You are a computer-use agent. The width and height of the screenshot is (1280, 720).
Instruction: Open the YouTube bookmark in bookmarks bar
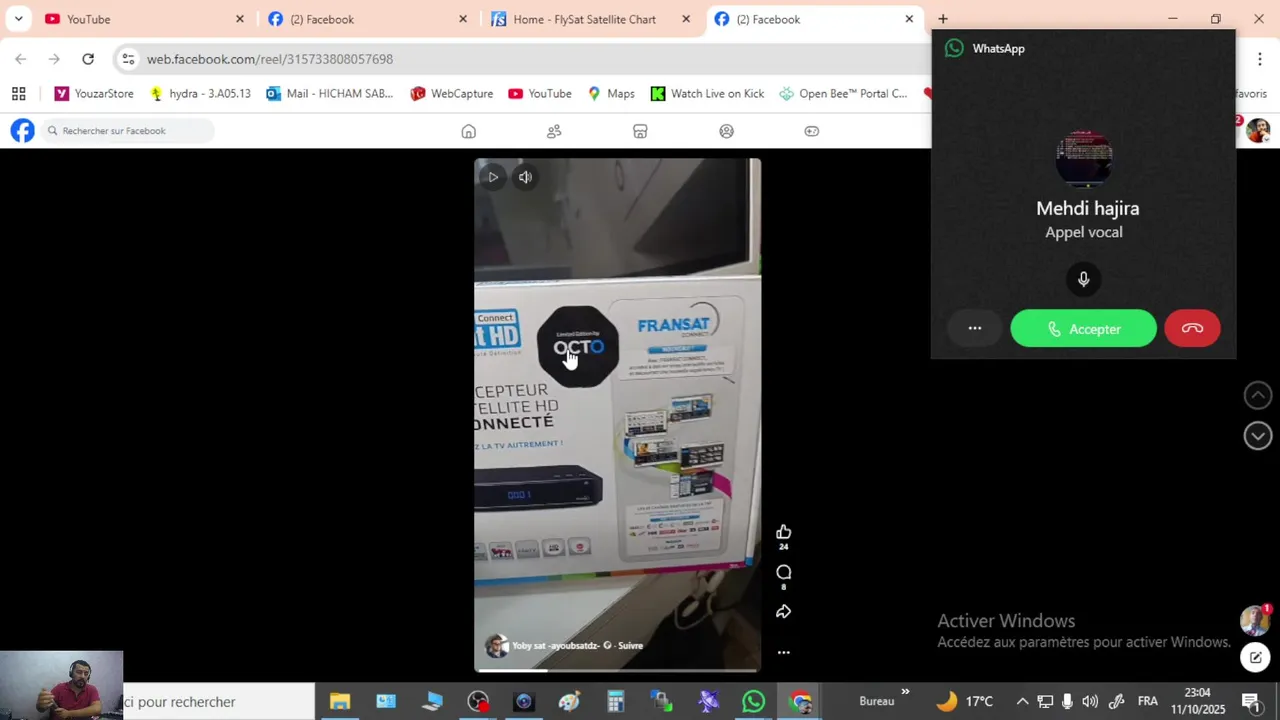(540, 94)
